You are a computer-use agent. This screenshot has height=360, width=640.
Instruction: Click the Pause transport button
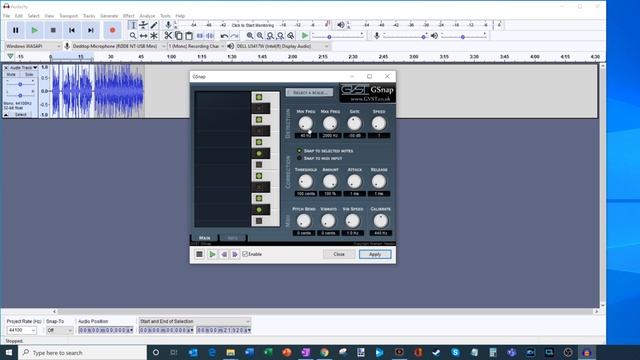(16, 30)
